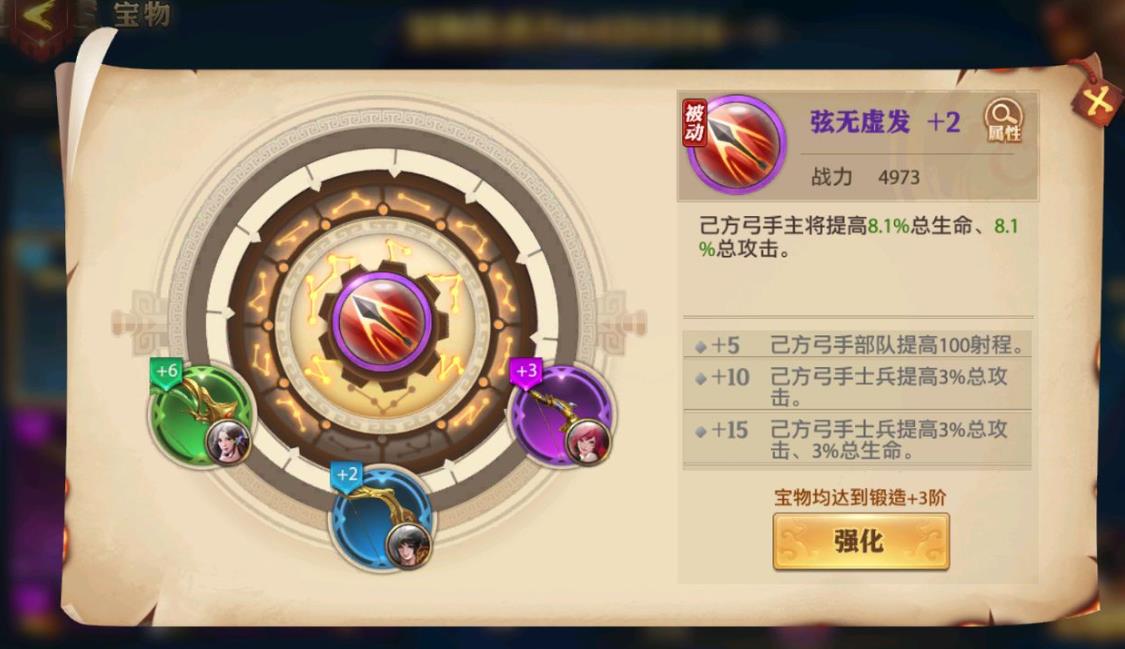Open the 属性 magnifier icon
The width and height of the screenshot is (1125, 649).
point(1004,120)
